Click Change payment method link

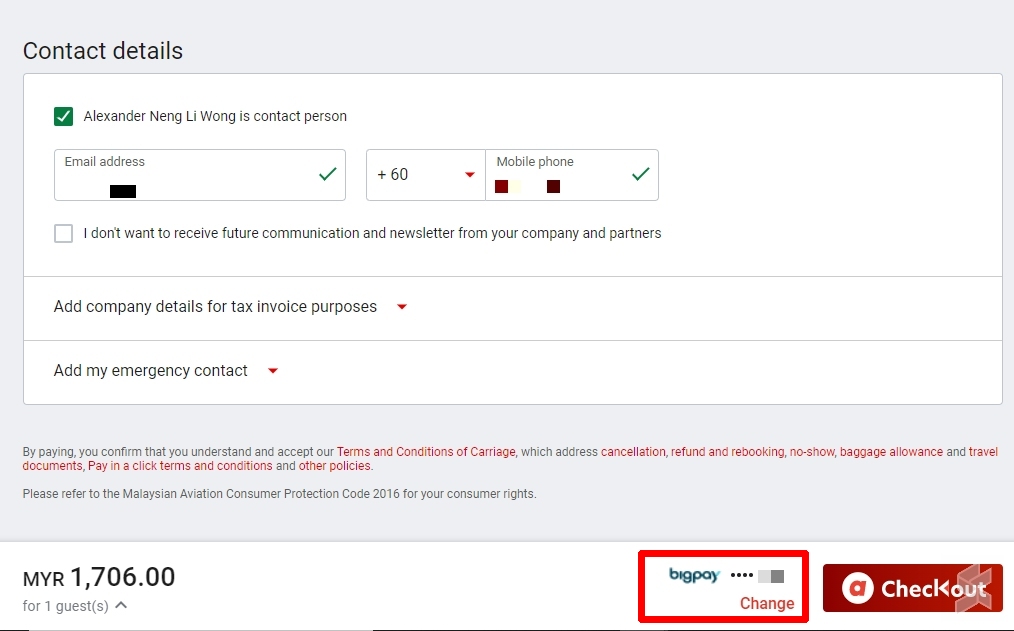click(766, 603)
